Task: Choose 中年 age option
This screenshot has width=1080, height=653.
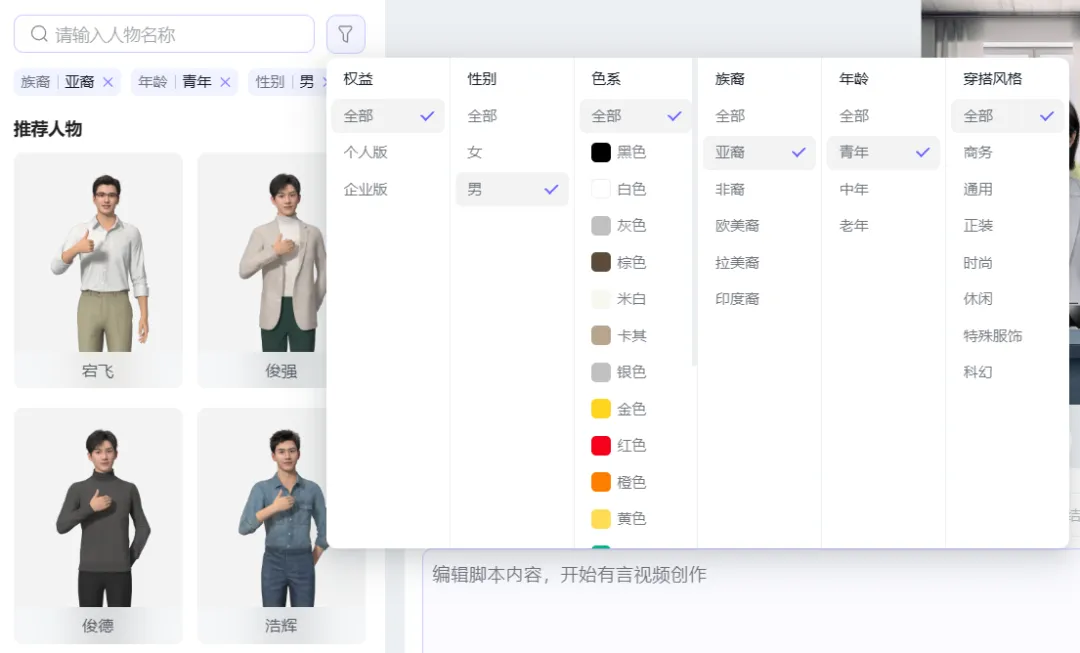Action: 854,189
